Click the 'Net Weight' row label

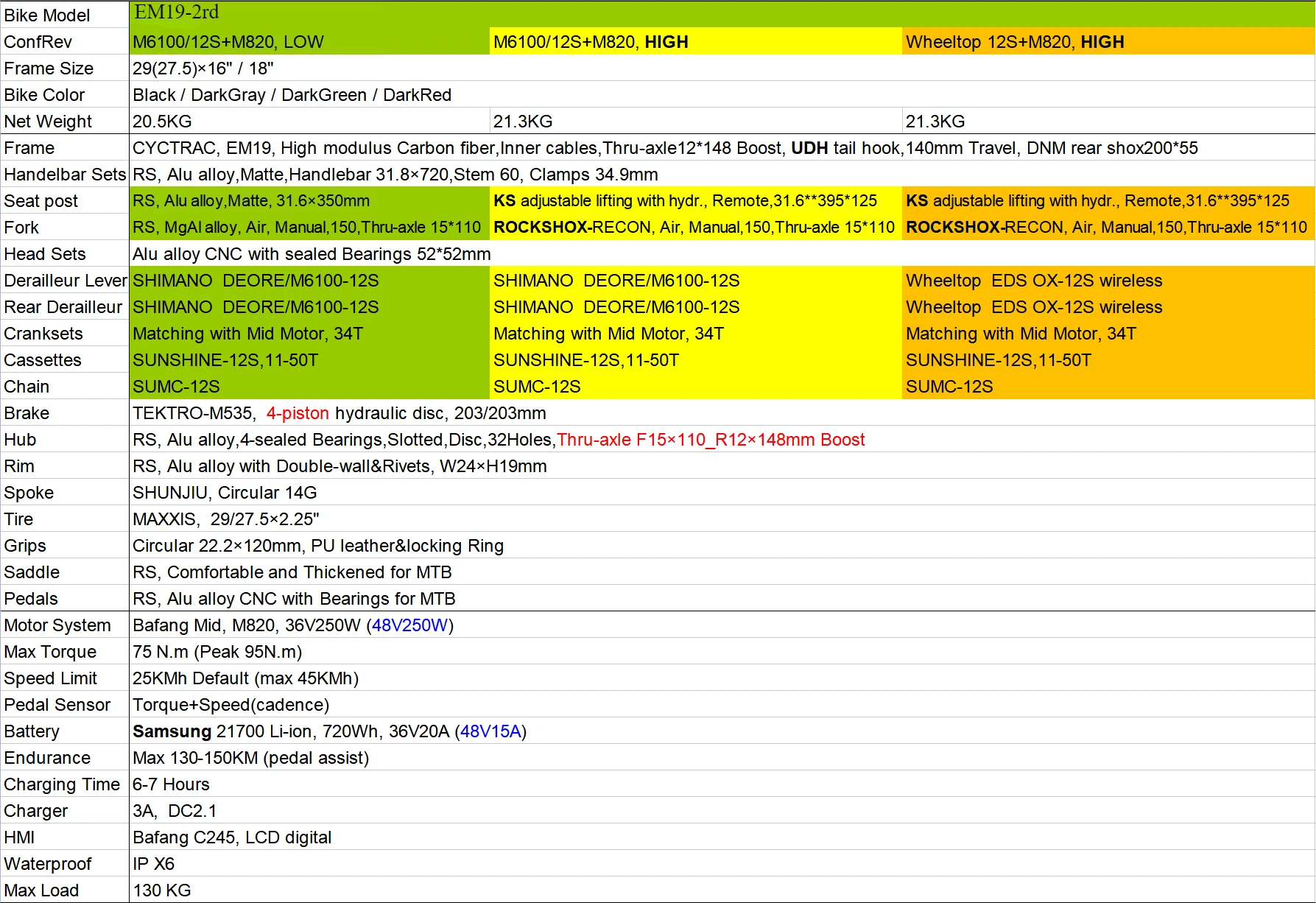(x=48, y=122)
